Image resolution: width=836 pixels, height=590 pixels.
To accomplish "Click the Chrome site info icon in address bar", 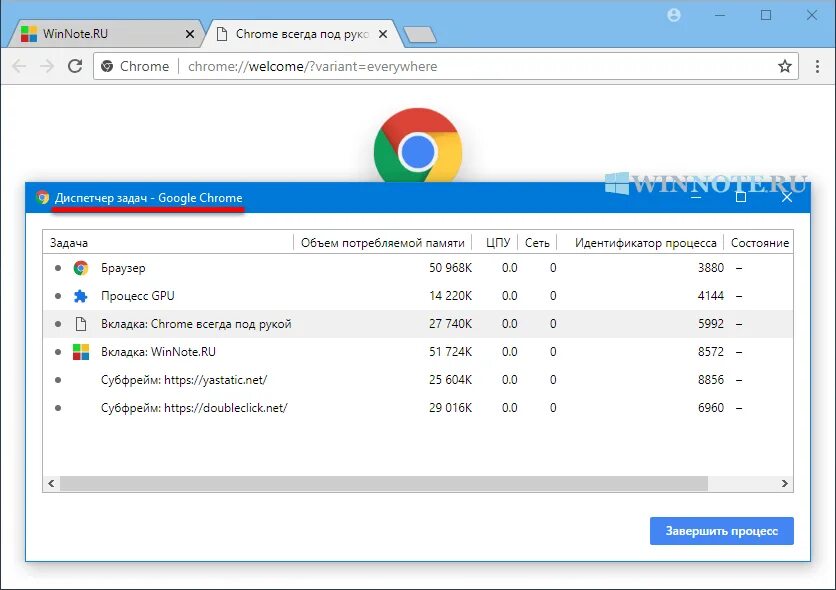I will pos(107,66).
